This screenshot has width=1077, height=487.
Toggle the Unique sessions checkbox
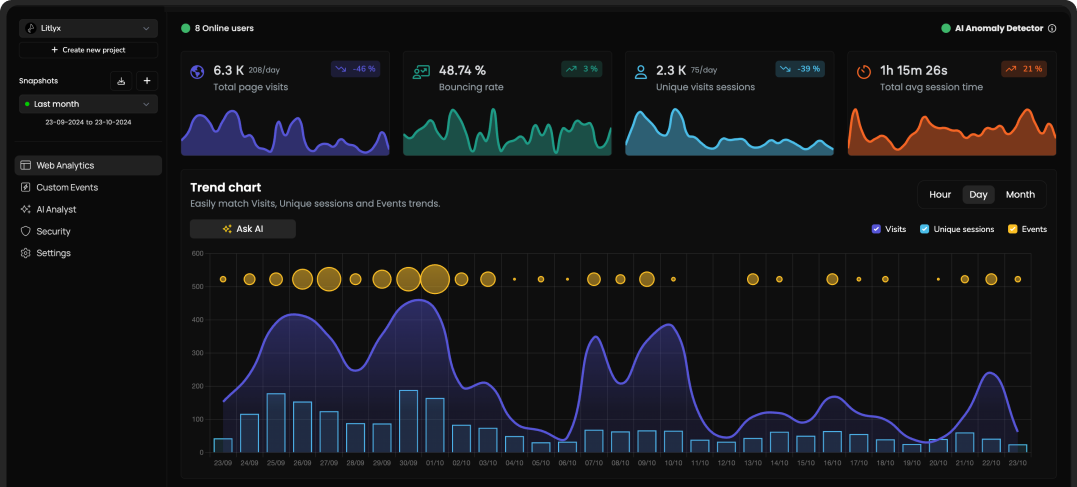tap(925, 229)
